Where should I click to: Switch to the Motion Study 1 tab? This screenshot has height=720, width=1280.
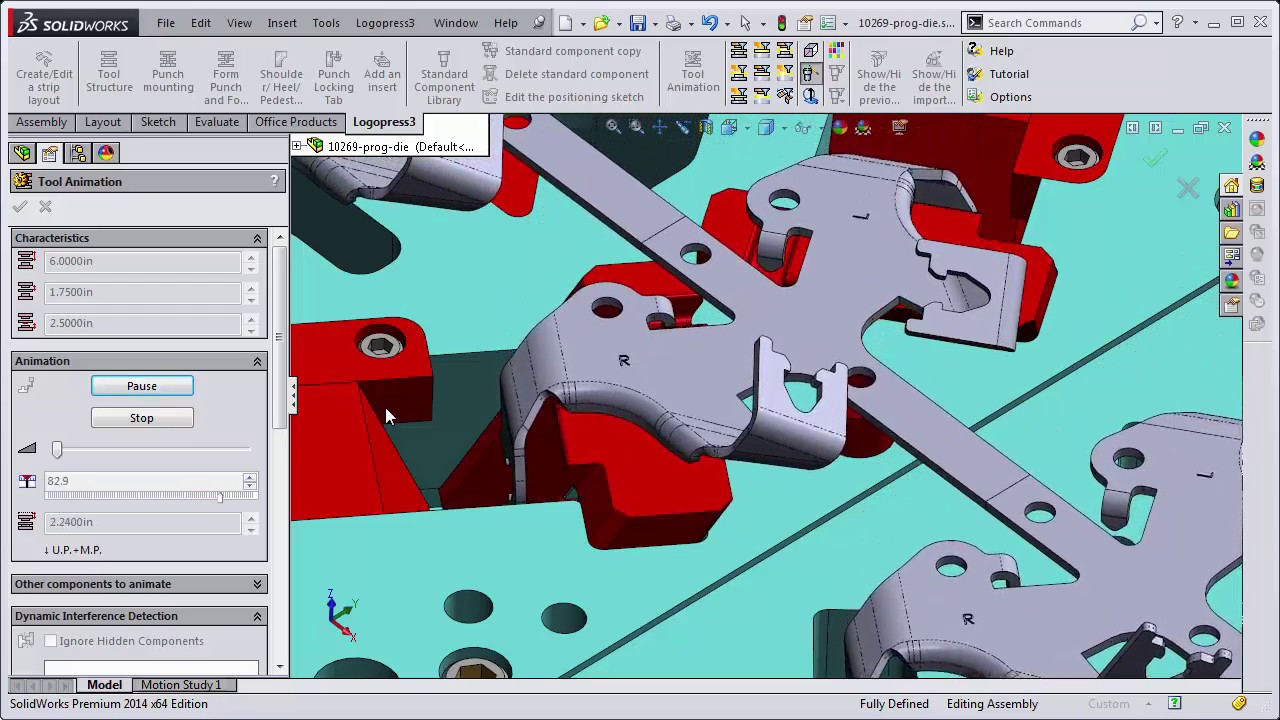point(181,685)
